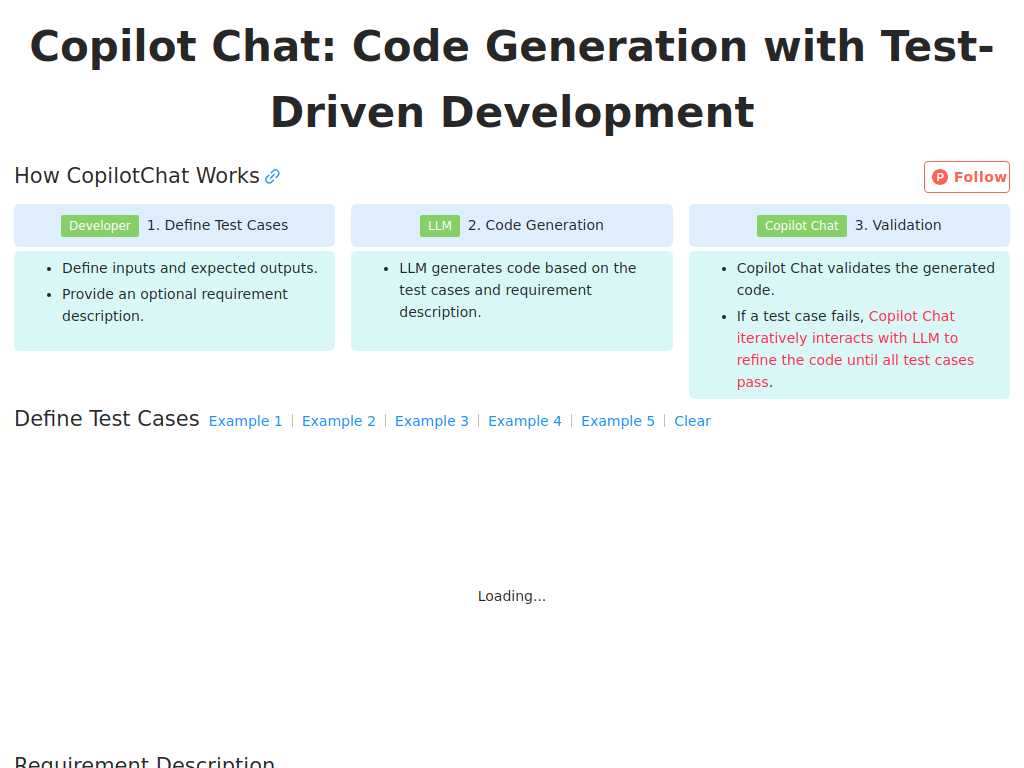1024x768 pixels.
Task: Click the 'Loading...' placeholder text
Action: pyautogui.click(x=512, y=596)
